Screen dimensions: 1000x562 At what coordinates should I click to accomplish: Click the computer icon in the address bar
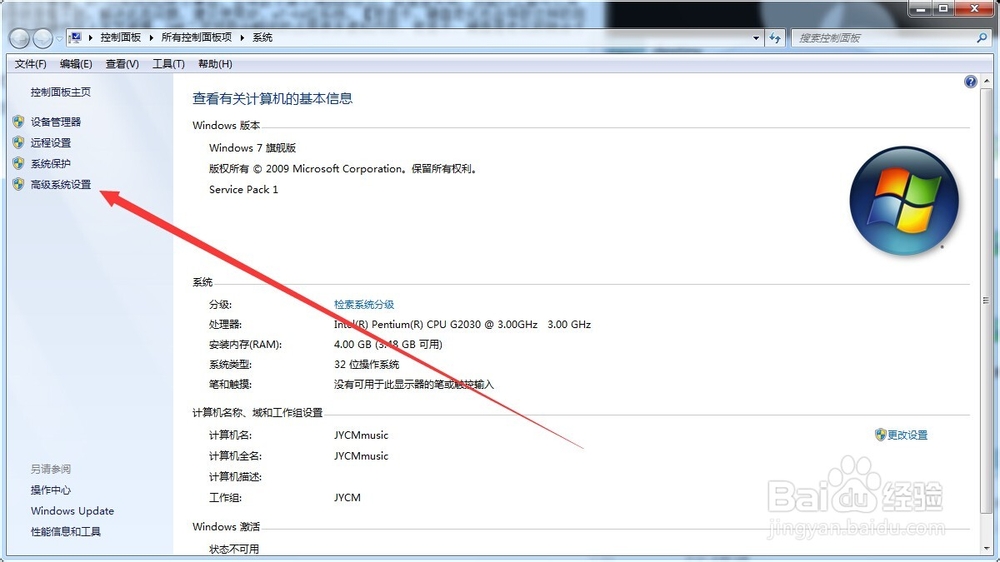point(75,38)
